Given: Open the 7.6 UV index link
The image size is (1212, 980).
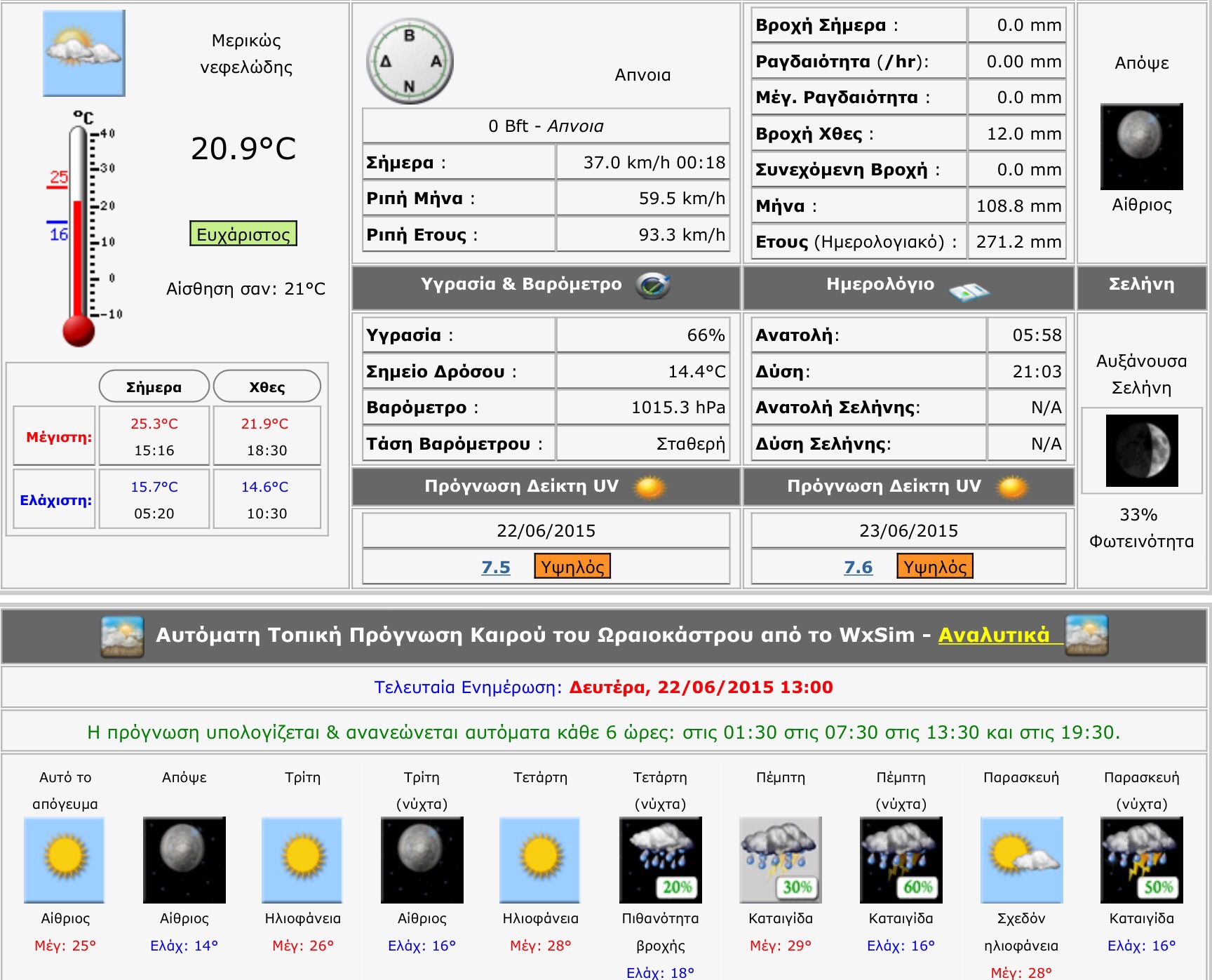Looking at the screenshot, I should click(x=858, y=567).
